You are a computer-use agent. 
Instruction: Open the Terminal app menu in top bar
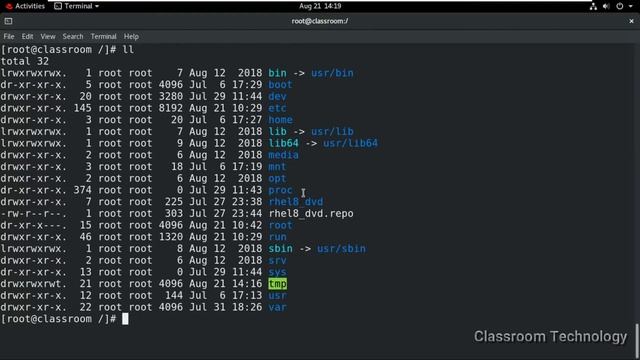pos(77,6)
